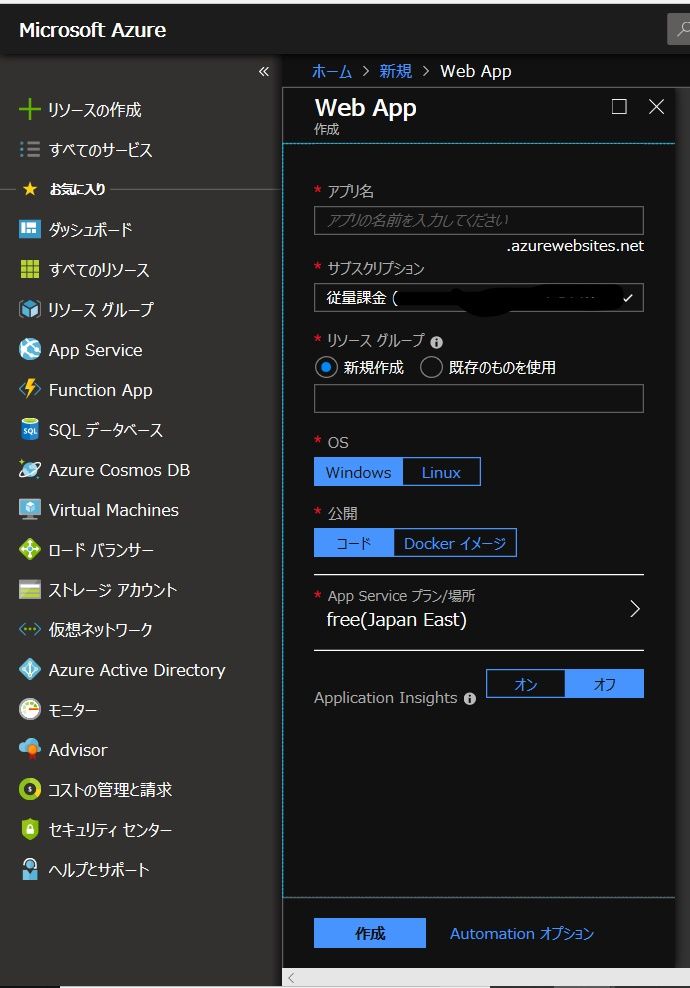Click the .azurewebsites.net suffix text

point(575,246)
